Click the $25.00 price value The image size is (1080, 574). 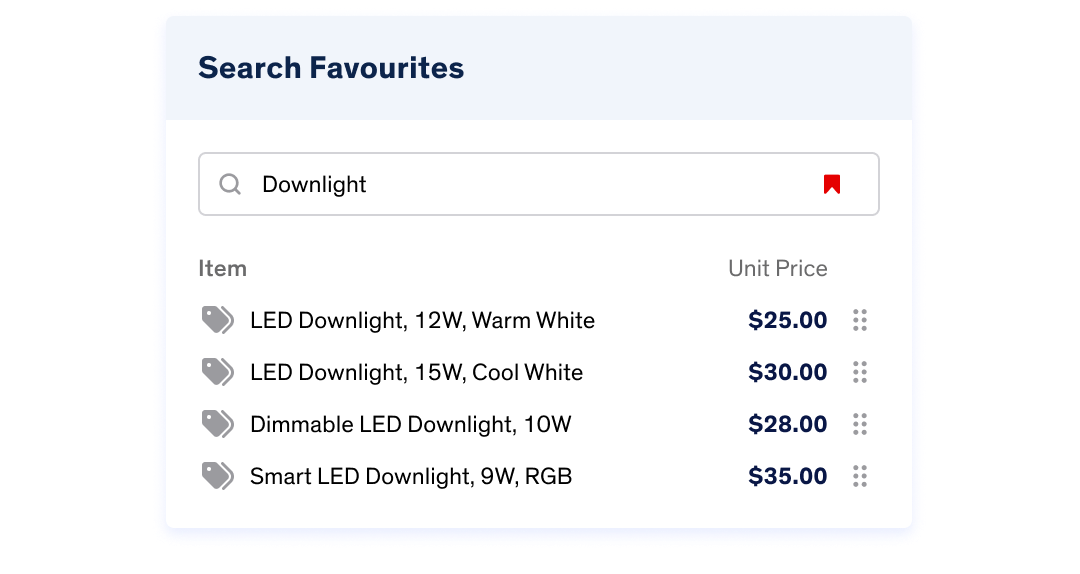tap(787, 320)
